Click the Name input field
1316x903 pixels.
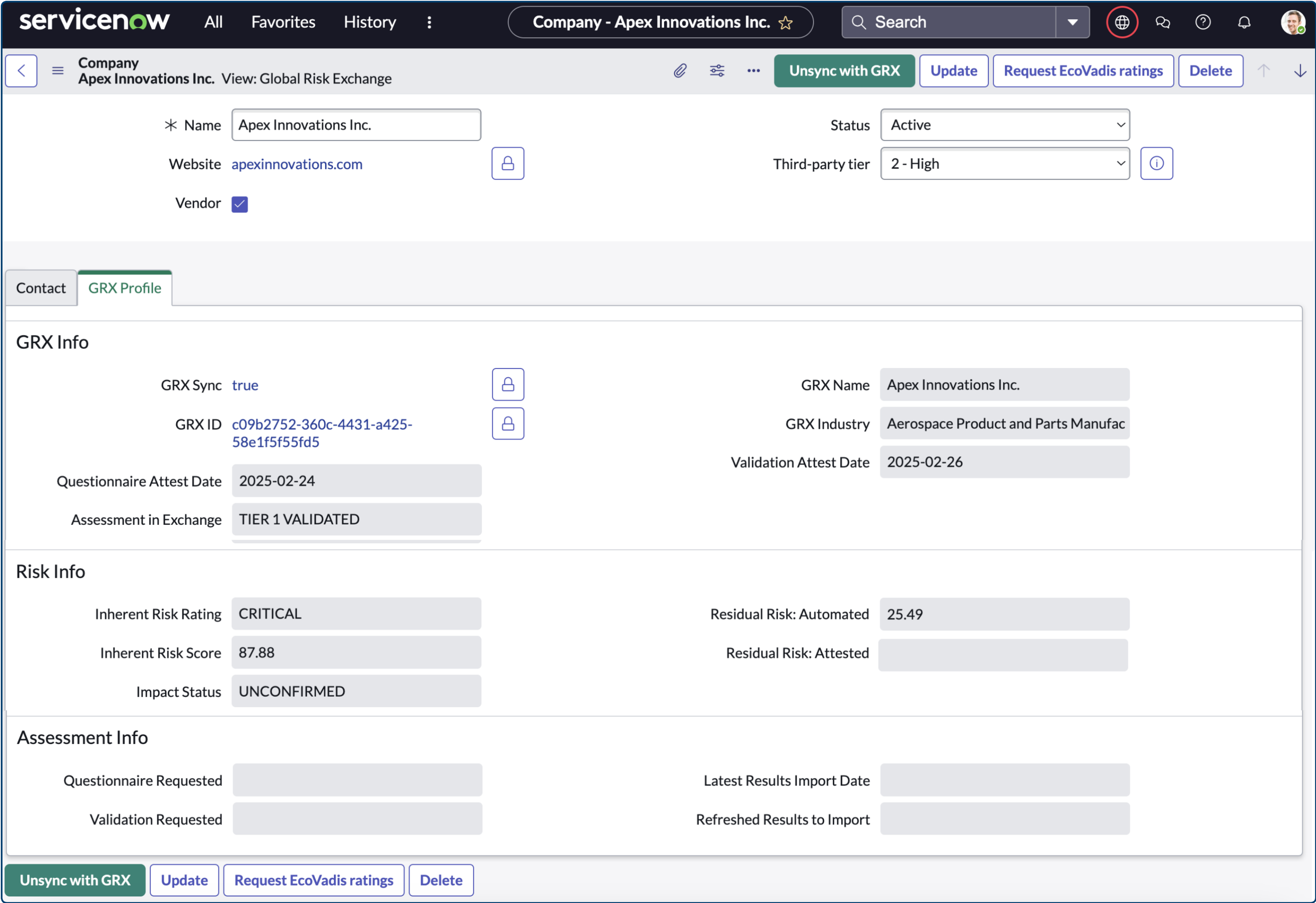pos(356,124)
